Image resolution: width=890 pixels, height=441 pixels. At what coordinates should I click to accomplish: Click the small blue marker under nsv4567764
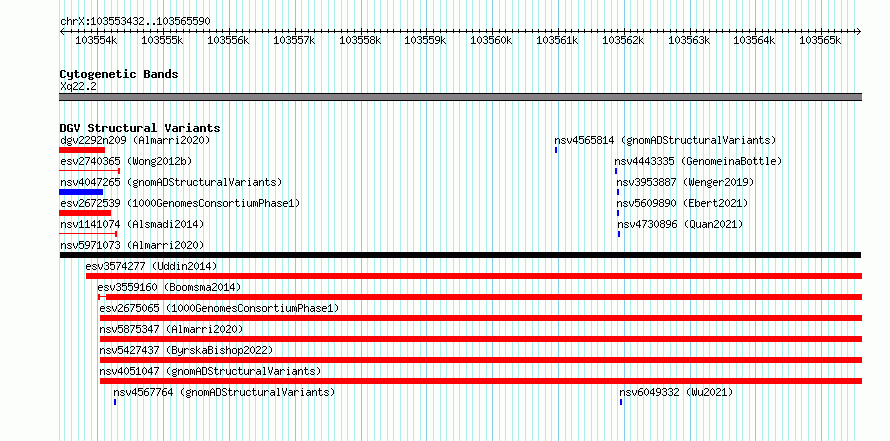tap(115, 402)
